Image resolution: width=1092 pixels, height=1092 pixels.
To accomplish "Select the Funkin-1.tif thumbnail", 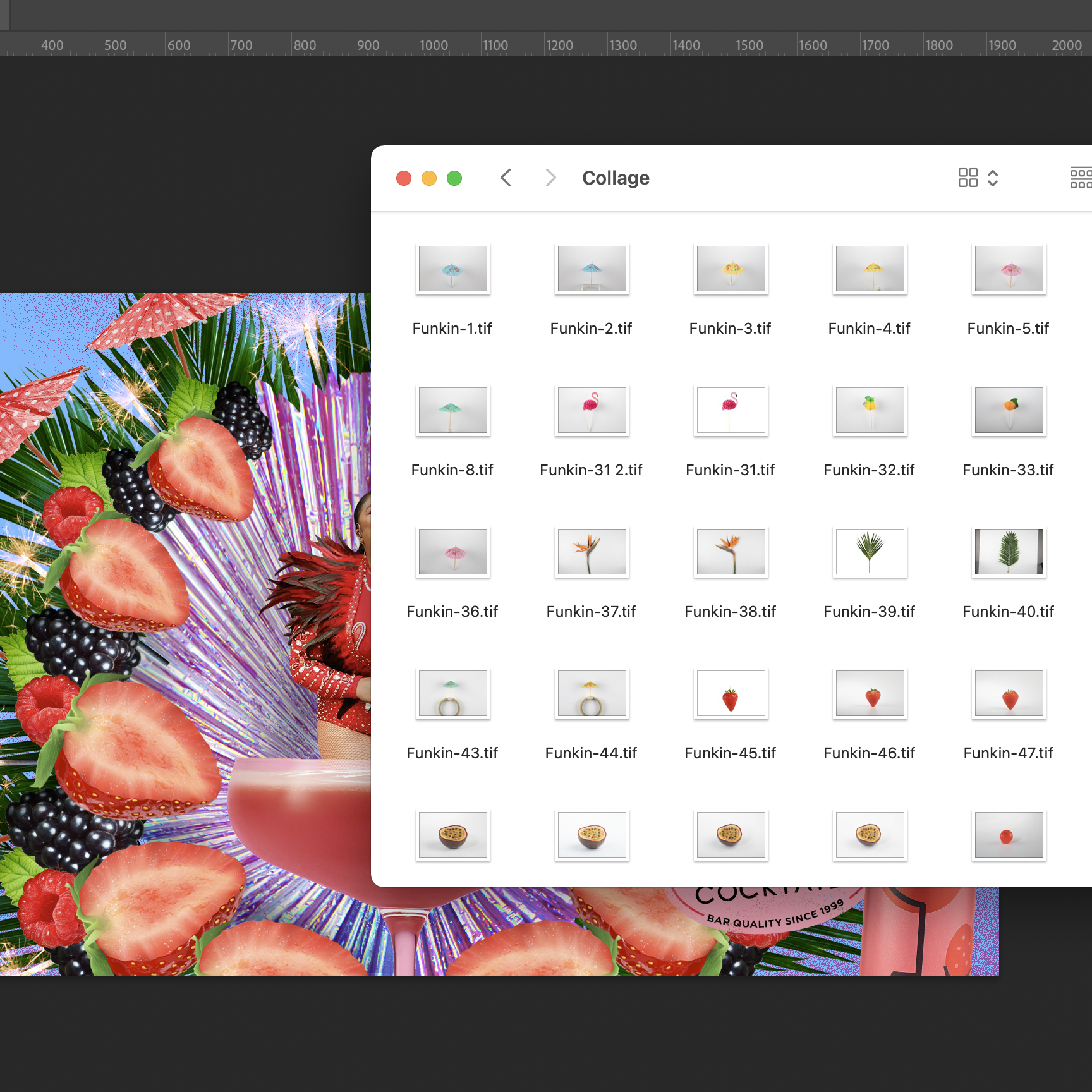I will tap(453, 269).
